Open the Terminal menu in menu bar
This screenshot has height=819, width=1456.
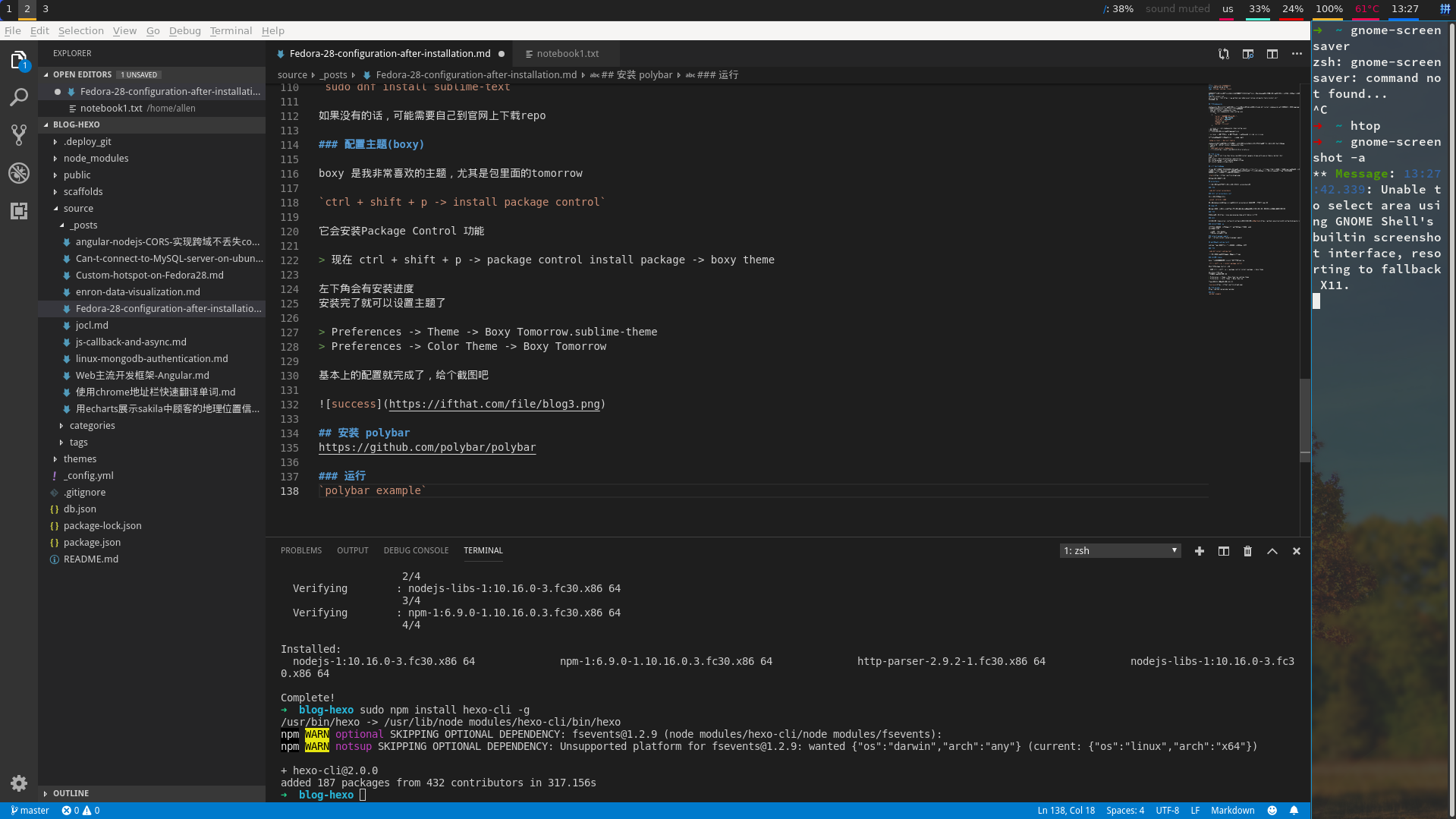coord(231,31)
